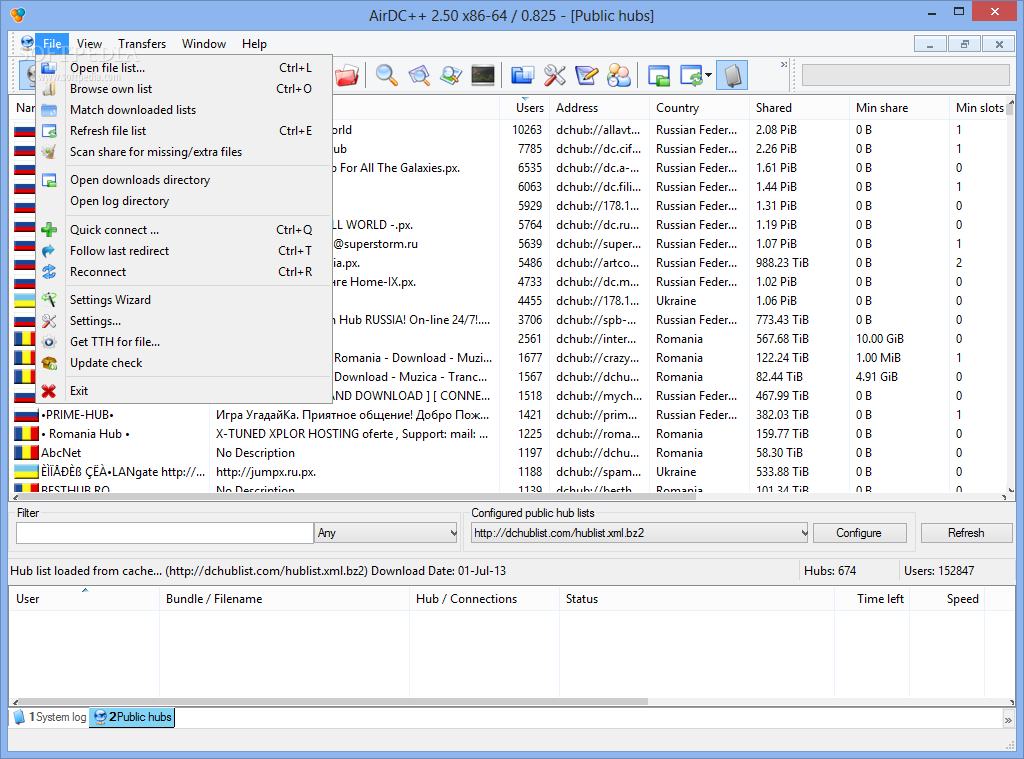The image size is (1024, 759).
Task: Expand the toolbar overflow chevron
Action: coord(784,64)
